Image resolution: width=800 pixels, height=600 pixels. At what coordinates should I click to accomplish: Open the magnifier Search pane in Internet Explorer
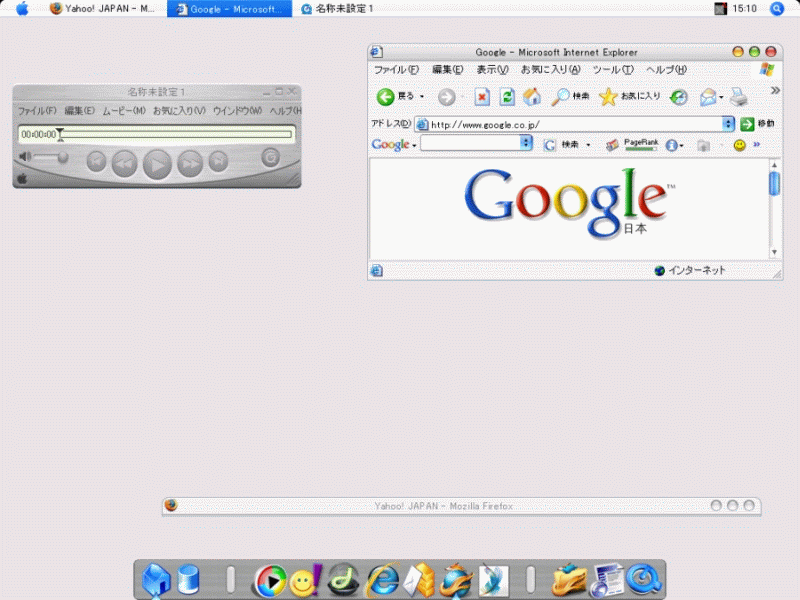[570, 96]
